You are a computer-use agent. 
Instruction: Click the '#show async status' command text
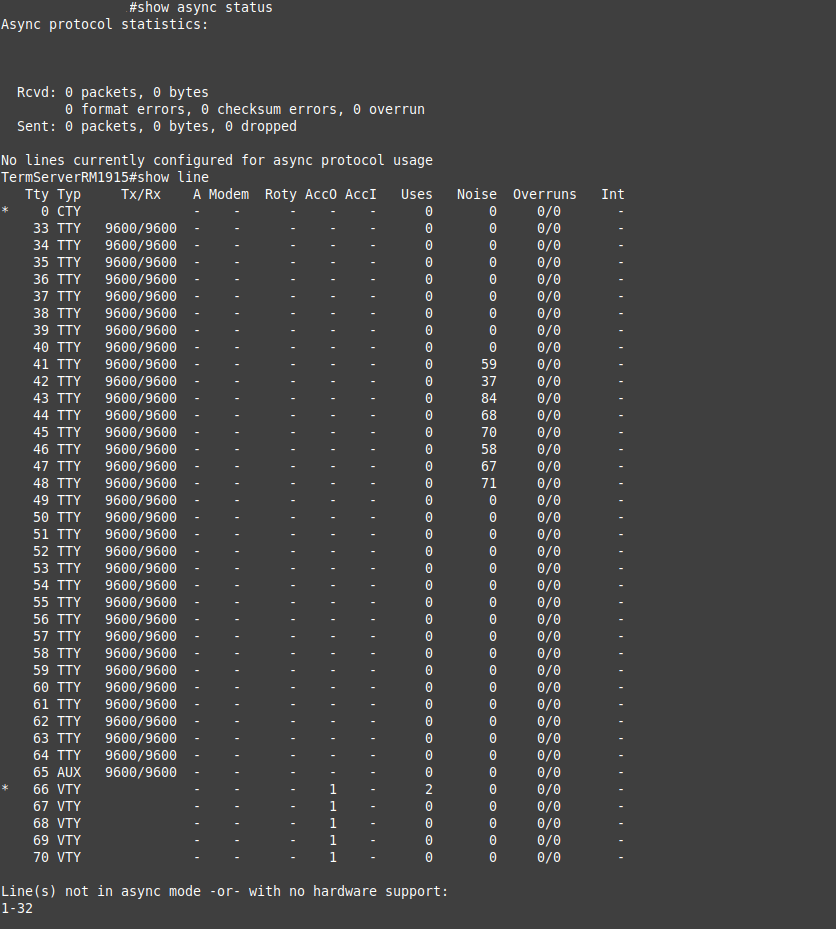[201, 8]
